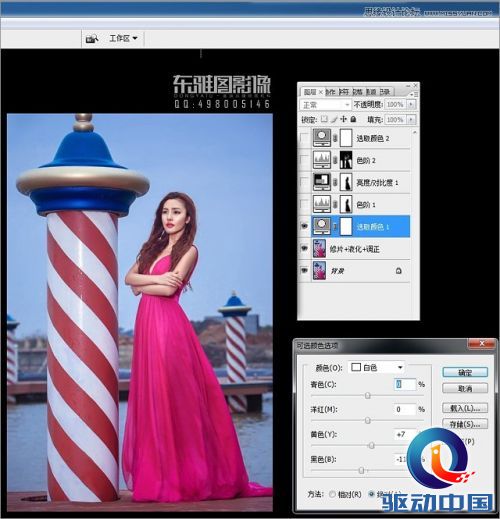The width and height of the screenshot is (500, 519).
Task: Click the 存储(S)... save button
Action: pyautogui.click(x=465, y=424)
